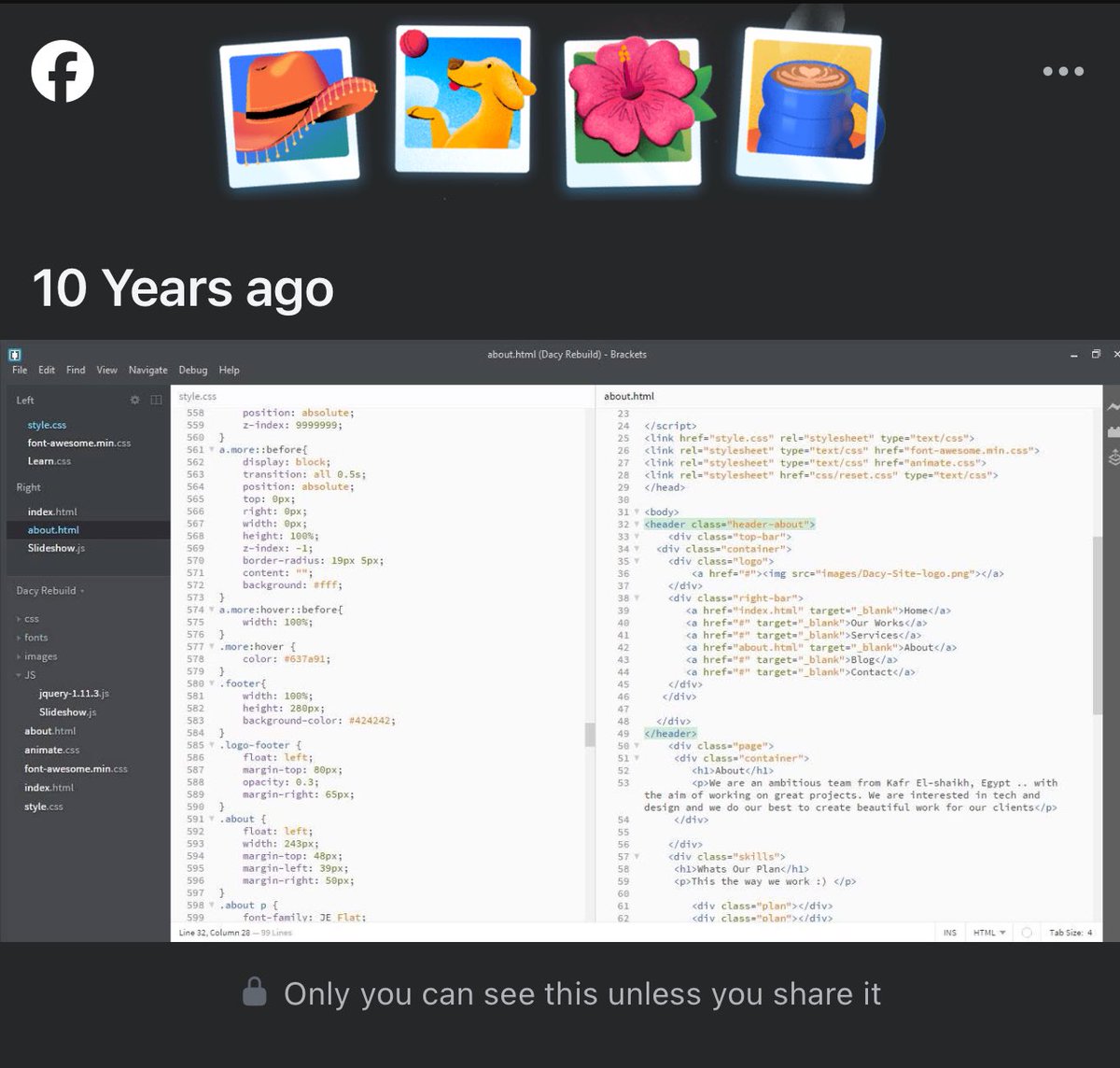
Task: Click the layers extension icon on right toolbar
Action: (x=1113, y=457)
